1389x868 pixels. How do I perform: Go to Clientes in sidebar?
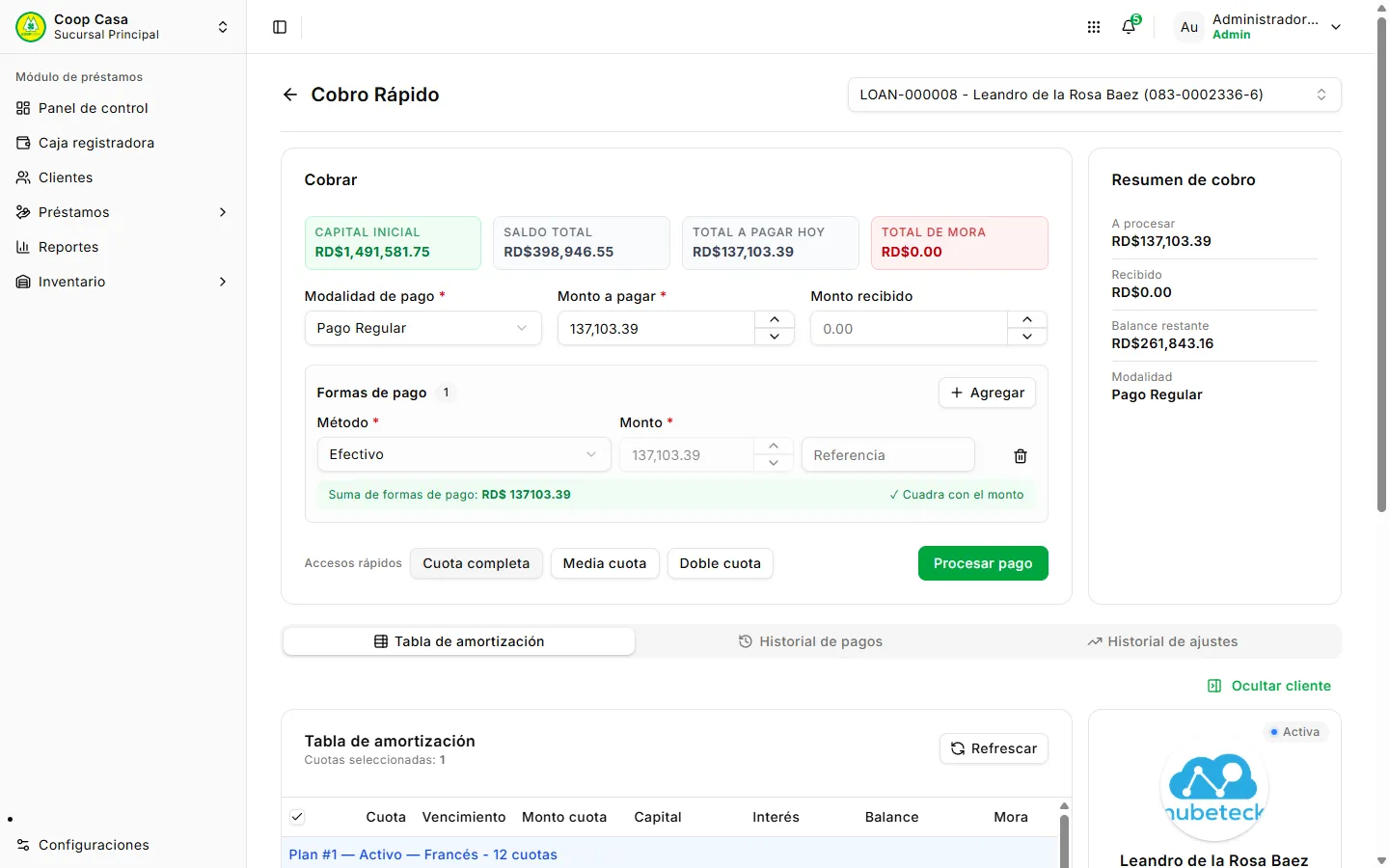123,177
